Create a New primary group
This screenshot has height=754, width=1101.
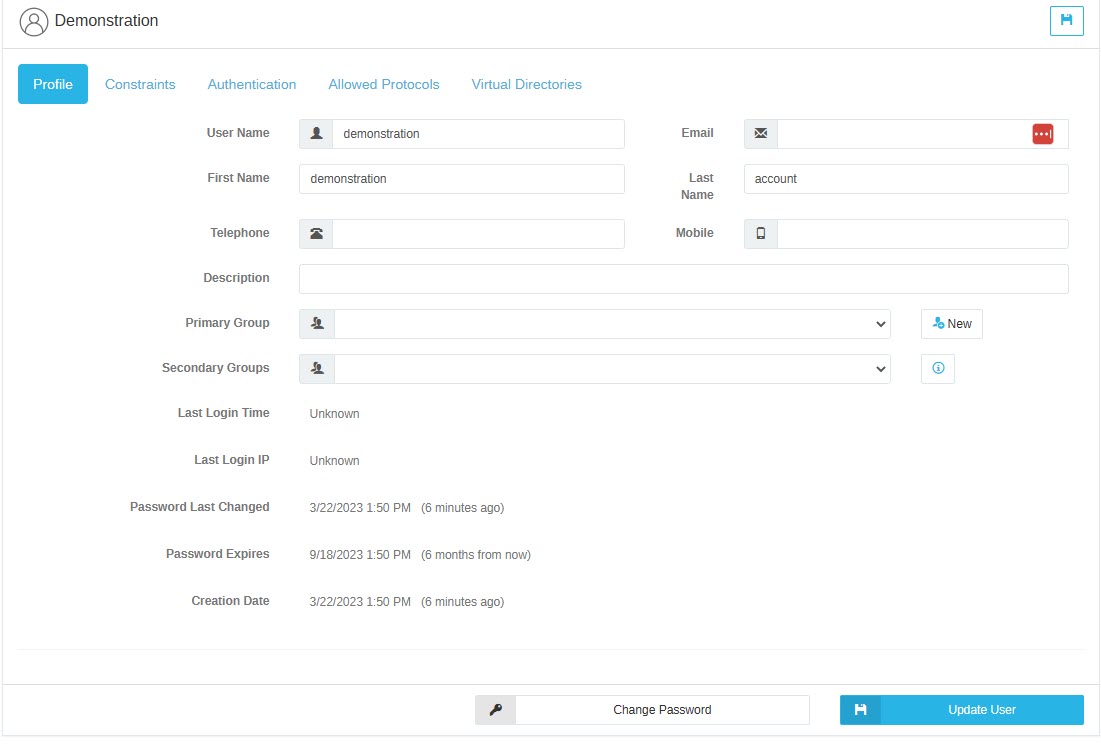click(x=951, y=324)
